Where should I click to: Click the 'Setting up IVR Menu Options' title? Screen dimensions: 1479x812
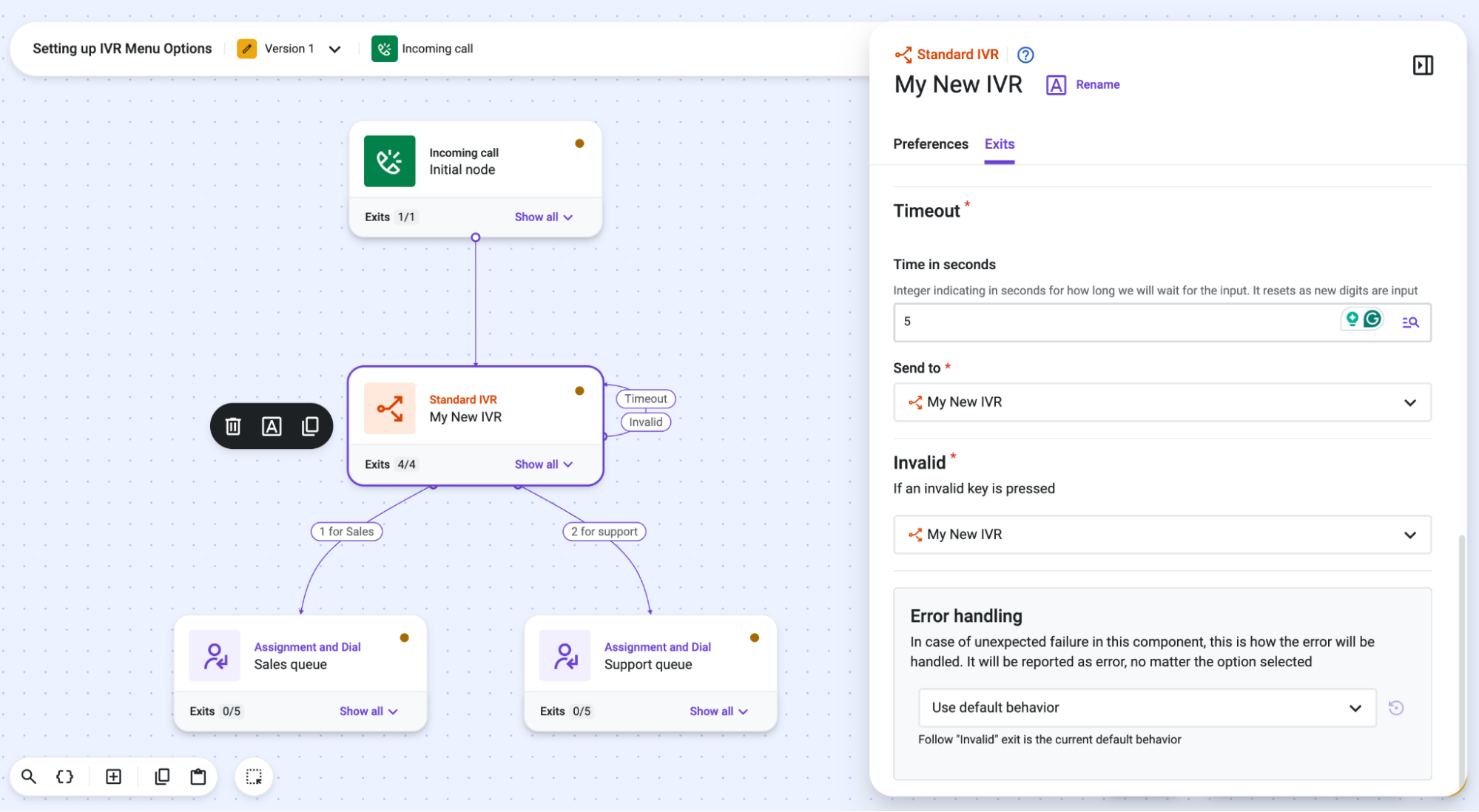122,49
